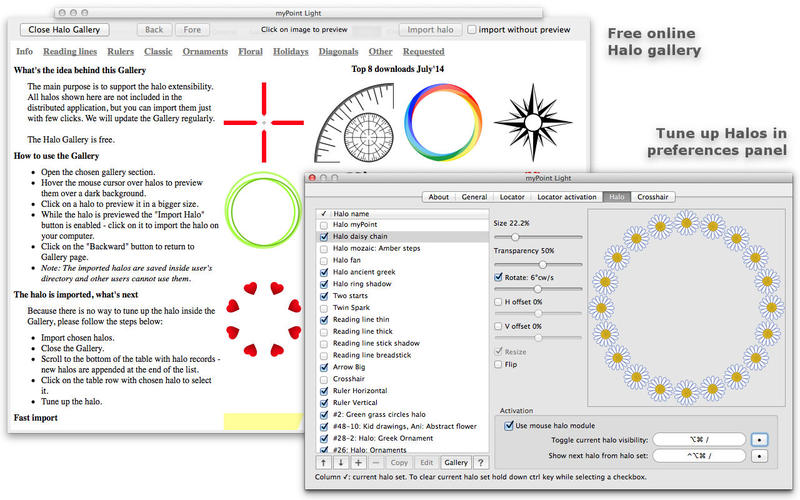Viewport: 800px width, 500px height.
Task: Preview the green grass circles halo
Action: [x=264, y=210]
